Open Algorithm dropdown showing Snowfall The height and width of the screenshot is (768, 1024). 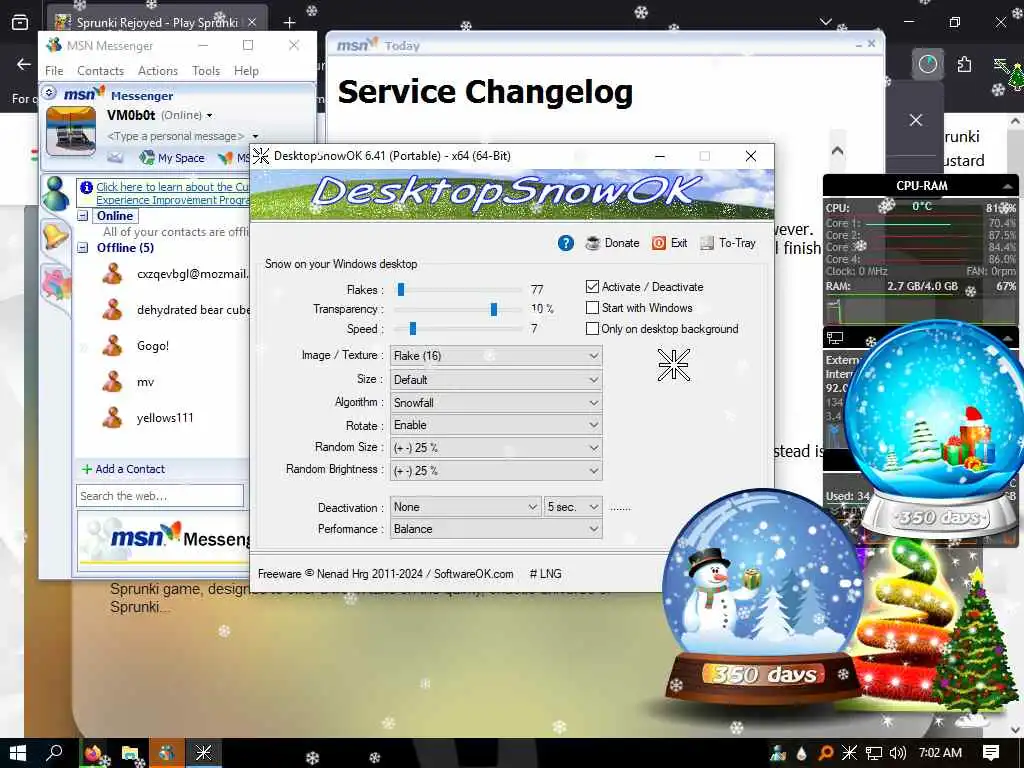[x=496, y=402]
